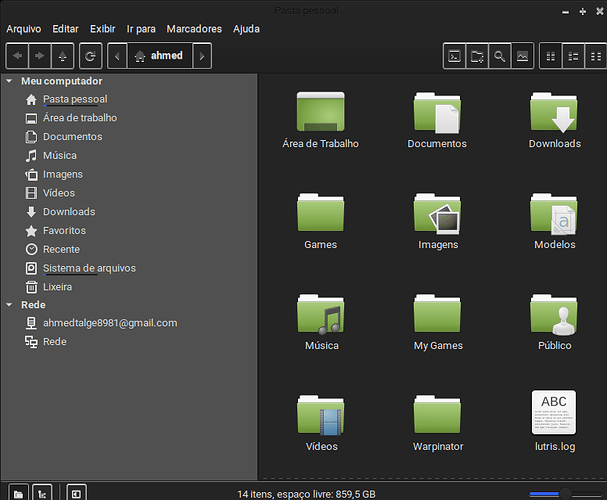Click the zoom slider in status bar
607x500 pixels.
pos(565,493)
